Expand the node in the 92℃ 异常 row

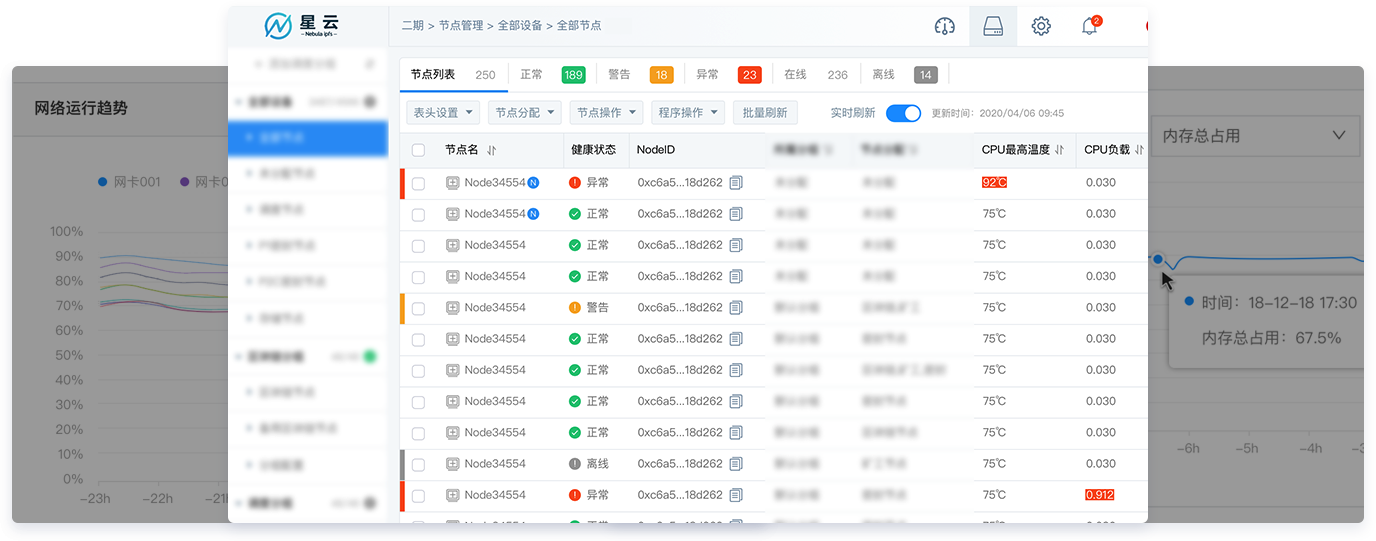[452, 183]
